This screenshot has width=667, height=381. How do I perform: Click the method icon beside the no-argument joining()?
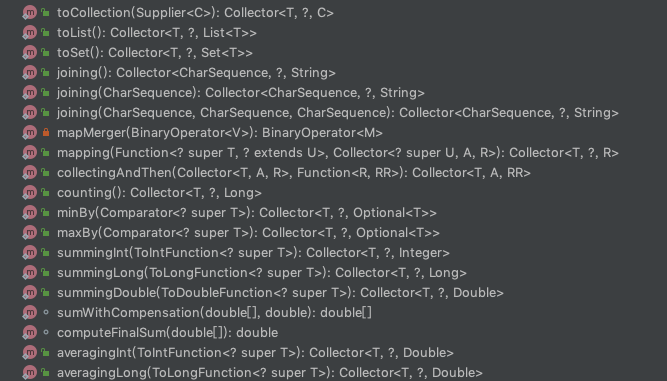[29, 73]
